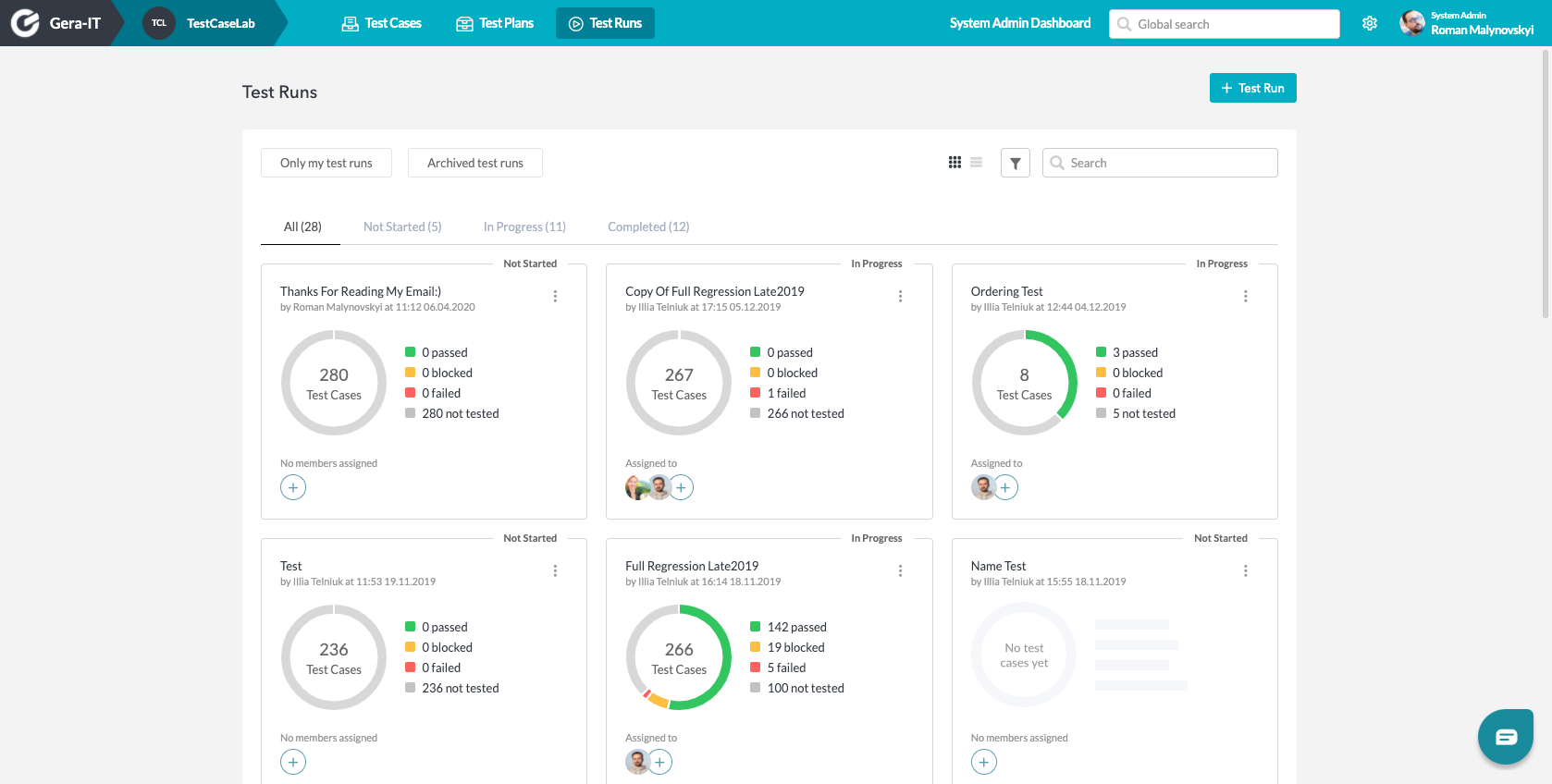
Task: Select the In Progress (11) tab
Action: pyautogui.click(x=524, y=227)
